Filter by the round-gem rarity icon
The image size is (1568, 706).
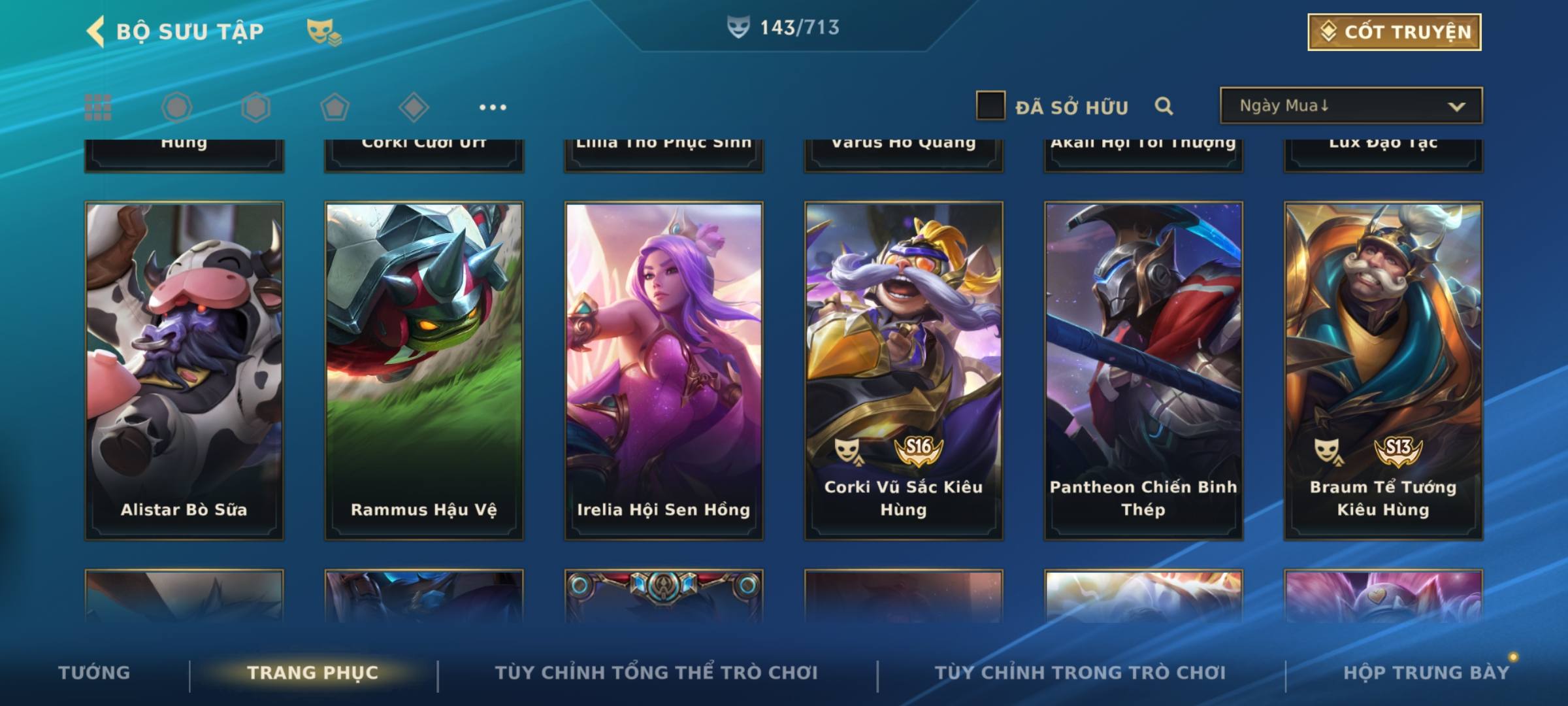177,107
